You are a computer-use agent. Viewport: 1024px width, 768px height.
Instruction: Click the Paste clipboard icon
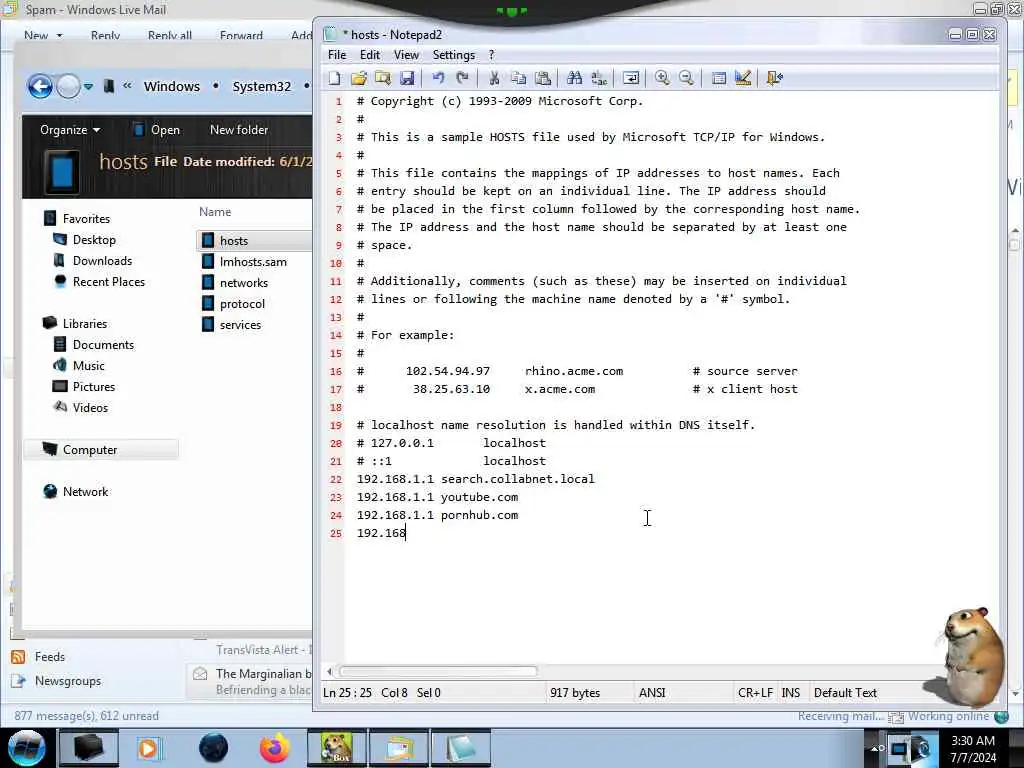click(543, 78)
